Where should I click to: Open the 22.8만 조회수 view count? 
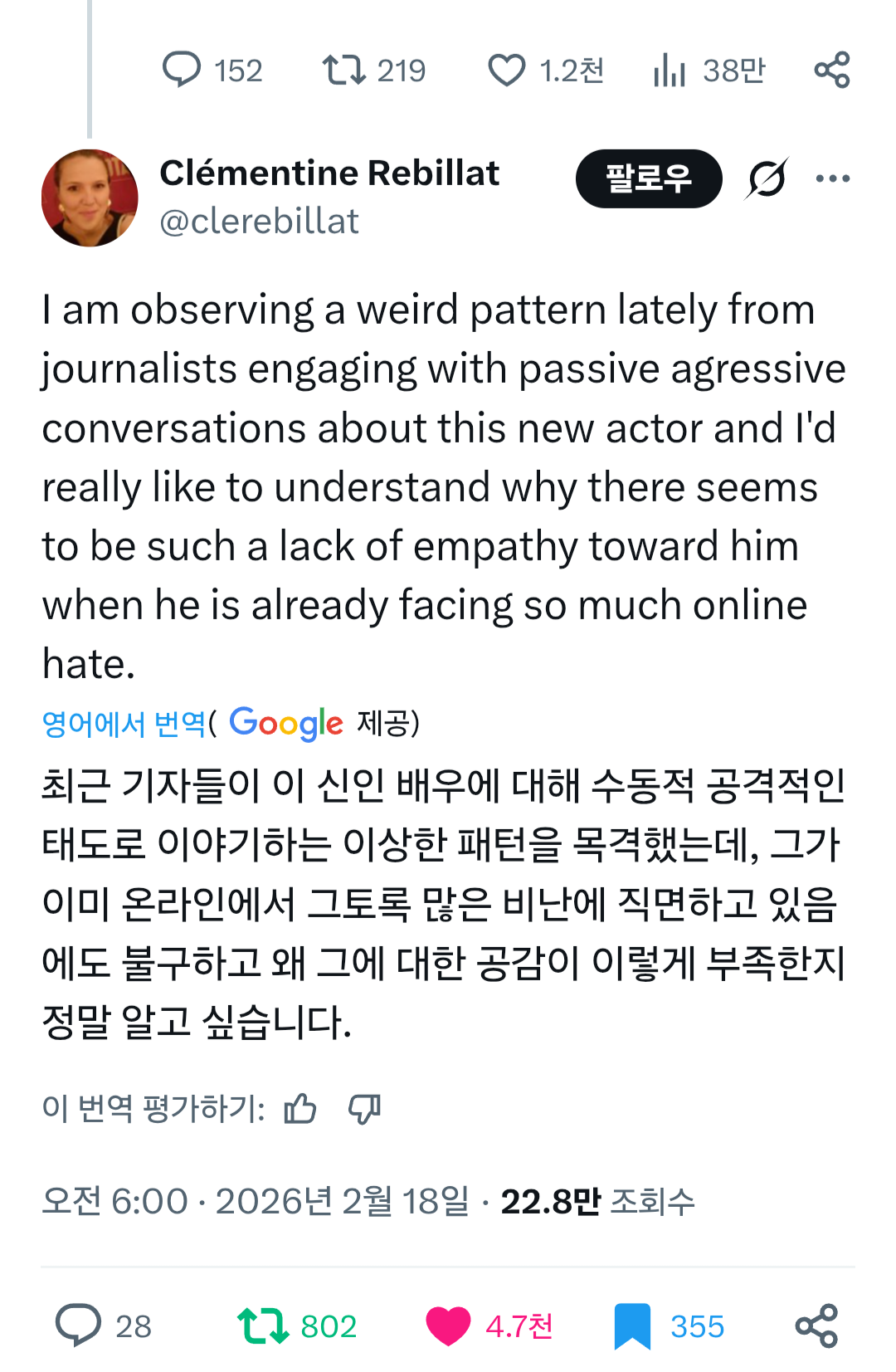pyautogui.click(x=597, y=1201)
